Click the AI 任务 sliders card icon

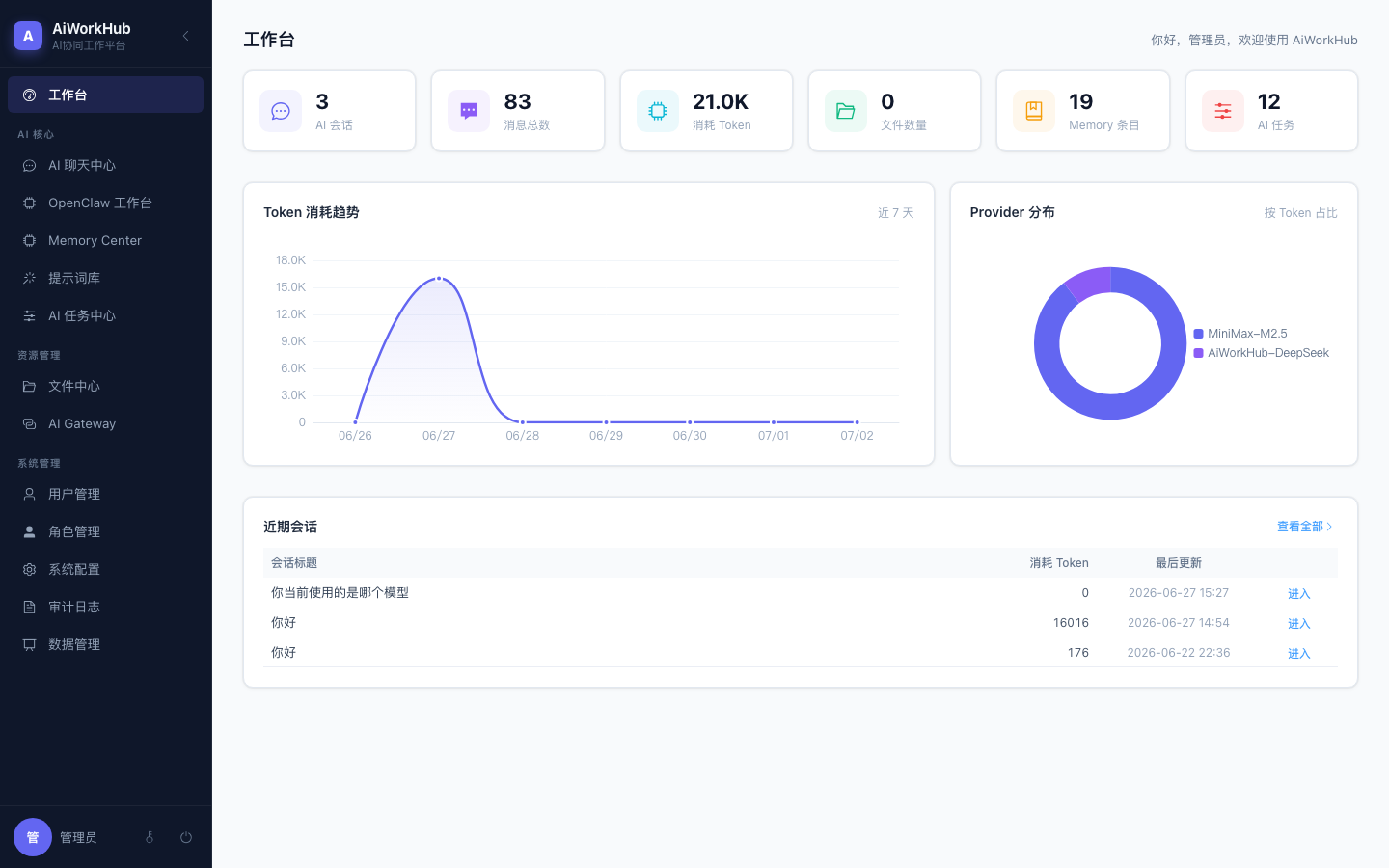(x=1223, y=111)
